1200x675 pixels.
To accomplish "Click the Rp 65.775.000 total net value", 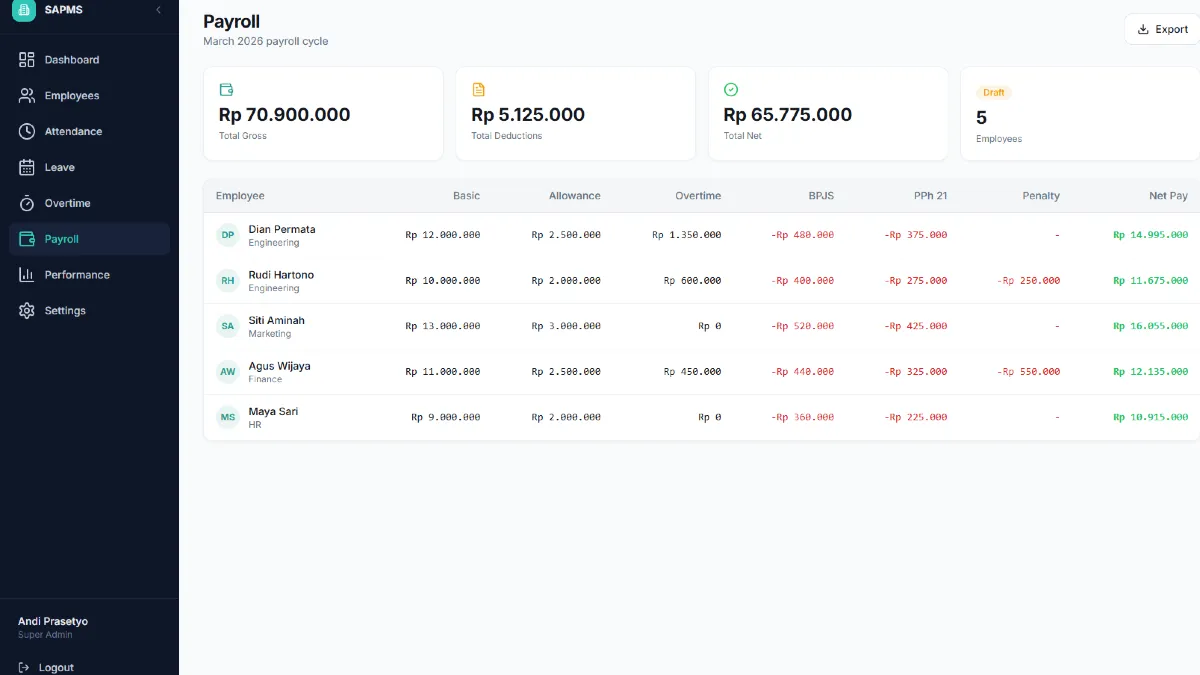I will click(788, 115).
